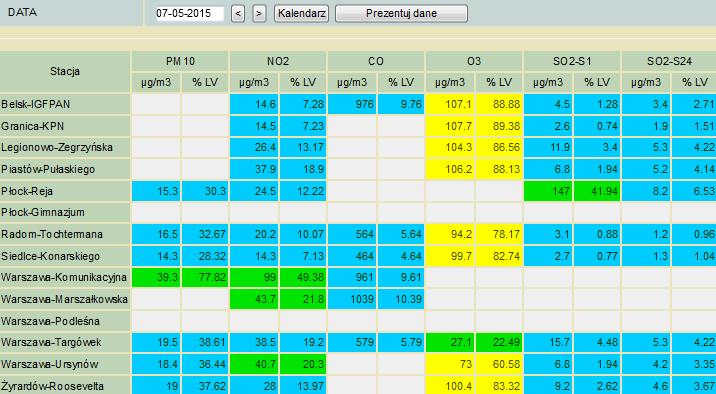This screenshot has height=394, width=716.
Task: Click Warszawa-Marszałkowska CO value 1039
Action: pos(352,299)
